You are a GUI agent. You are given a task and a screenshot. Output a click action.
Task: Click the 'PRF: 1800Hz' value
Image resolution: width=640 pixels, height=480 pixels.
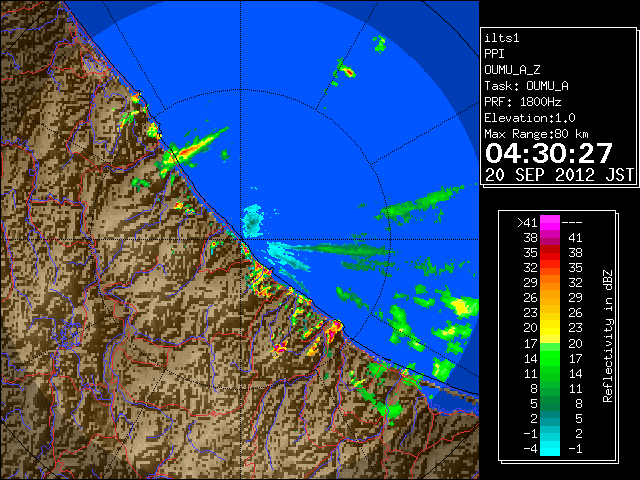(x=523, y=102)
